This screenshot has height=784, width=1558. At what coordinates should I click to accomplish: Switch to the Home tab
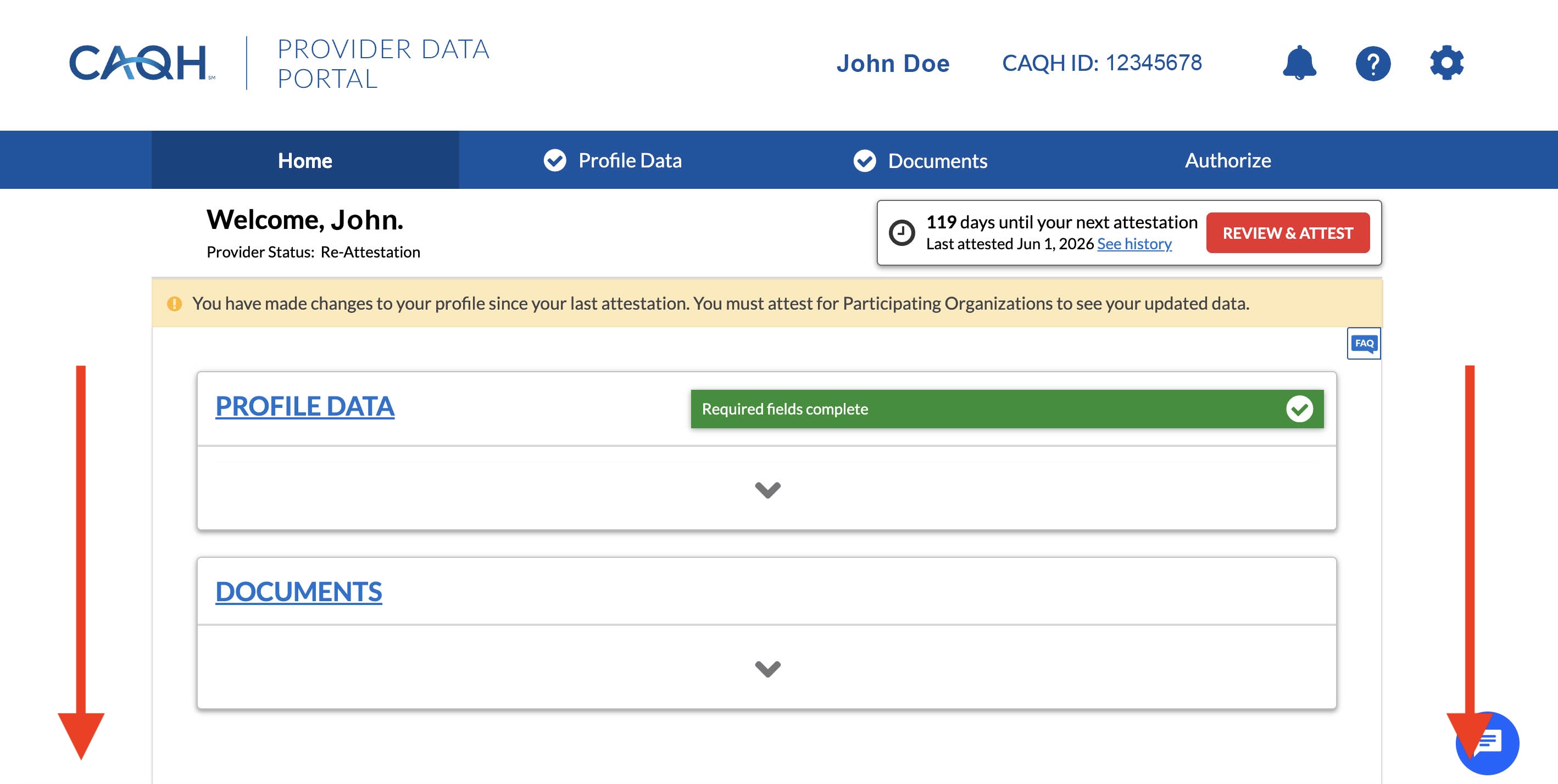click(305, 160)
